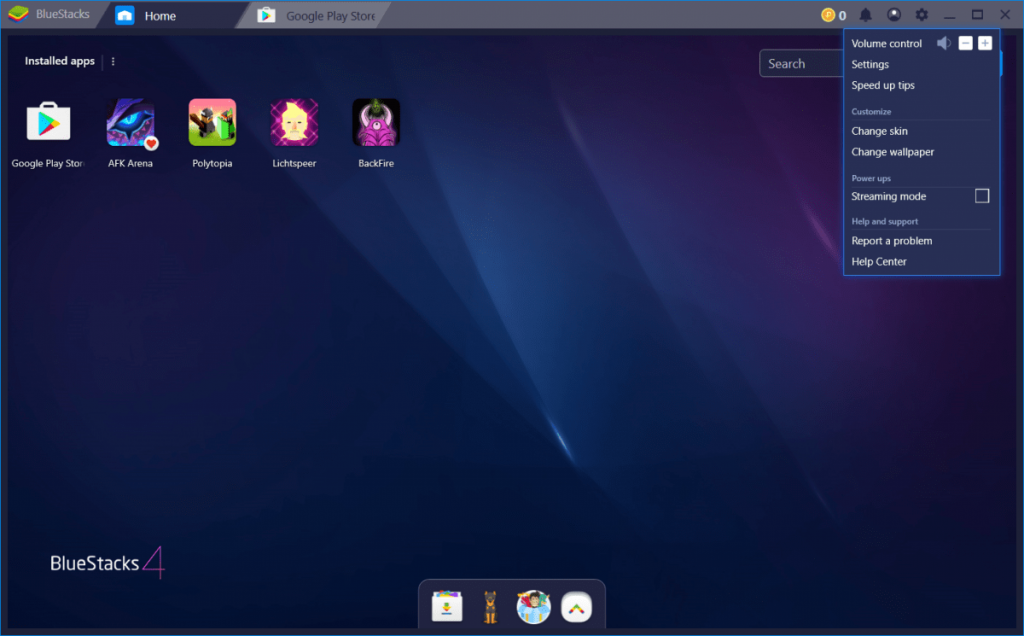The image size is (1024, 636).
Task: Open the notifications bell icon
Action: (x=865, y=14)
